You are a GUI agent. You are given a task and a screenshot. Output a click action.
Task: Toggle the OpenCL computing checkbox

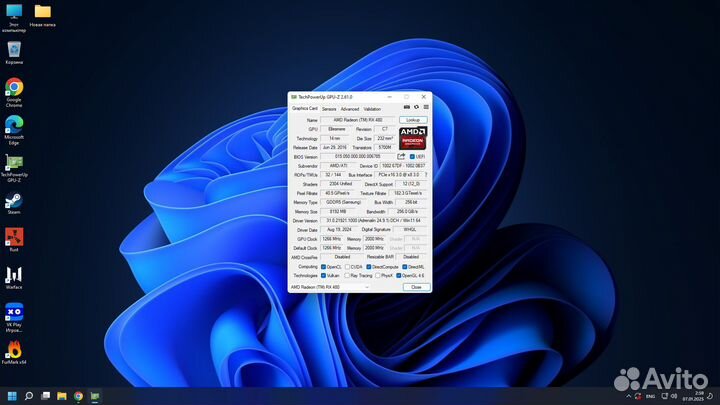pyautogui.click(x=323, y=267)
